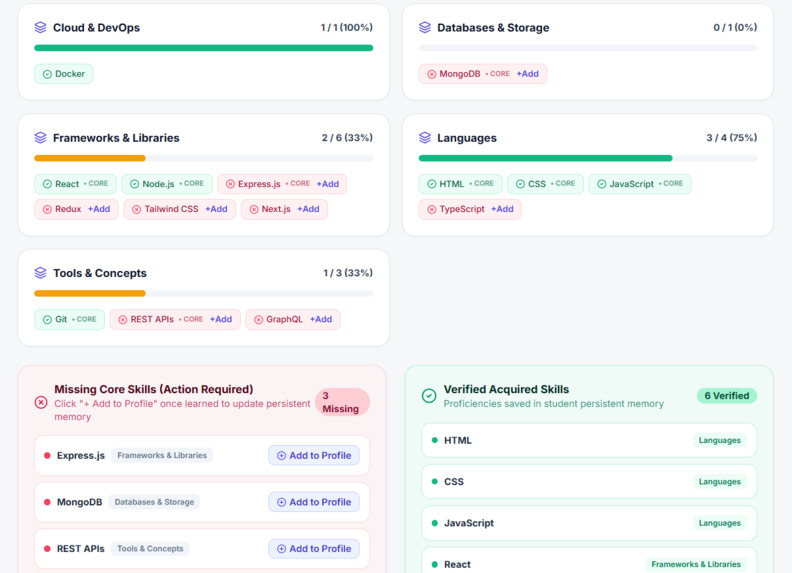
Task: Click the Databases & Storage layers icon
Action: coord(425,27)
